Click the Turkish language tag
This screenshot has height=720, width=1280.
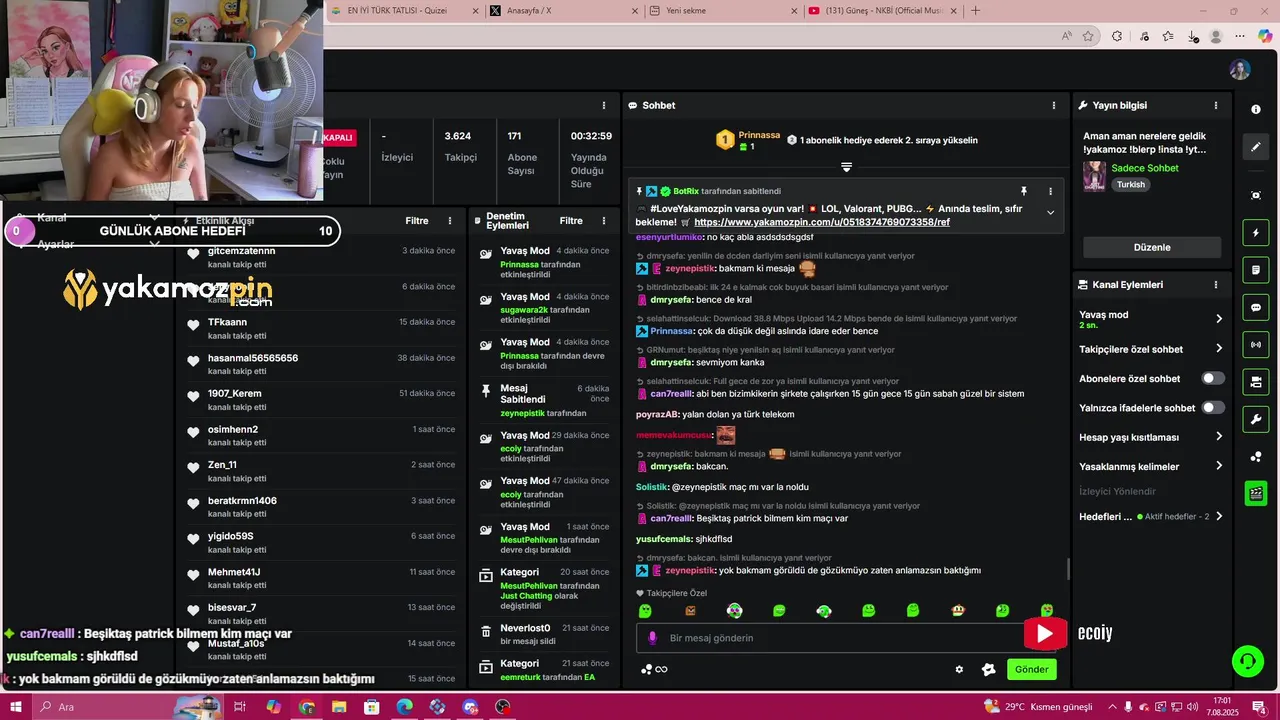[x=1131, y=185]
